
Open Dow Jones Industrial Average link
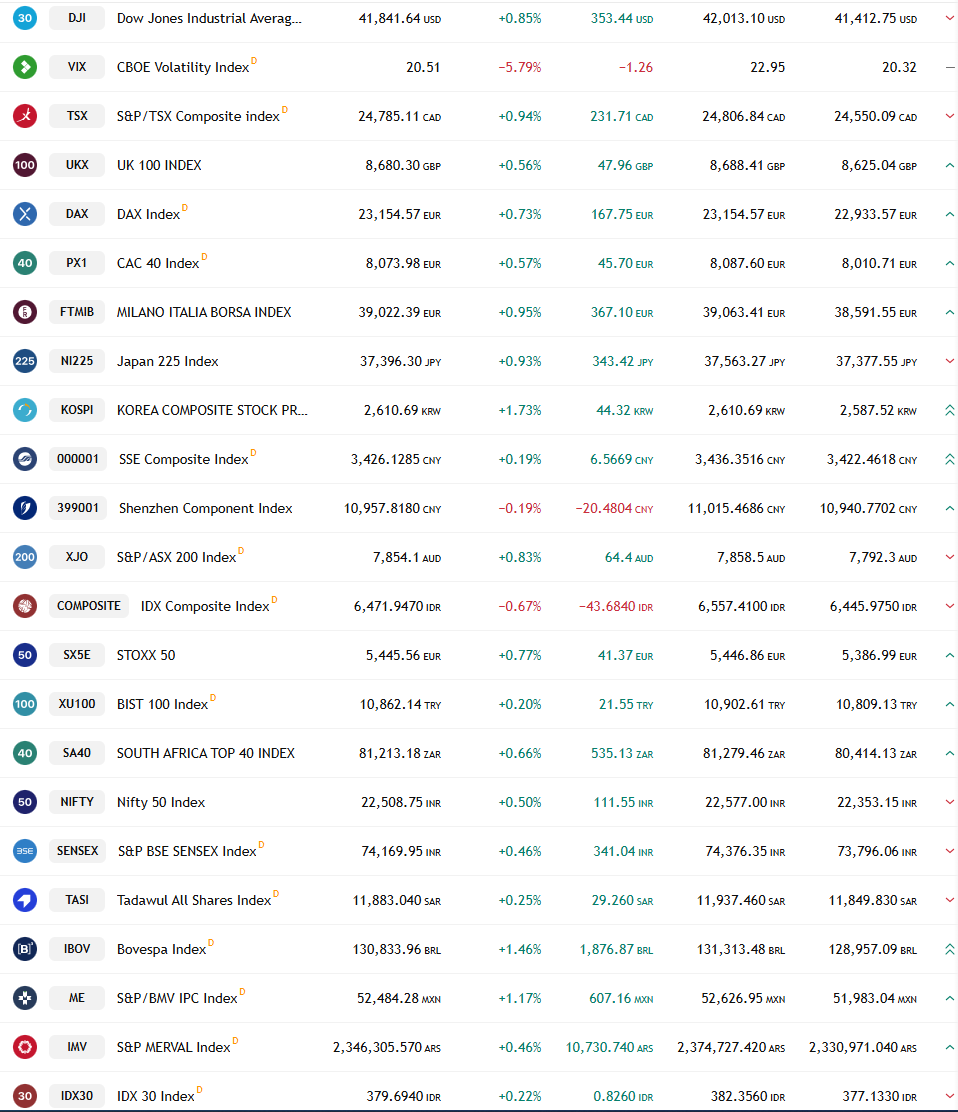209,18
